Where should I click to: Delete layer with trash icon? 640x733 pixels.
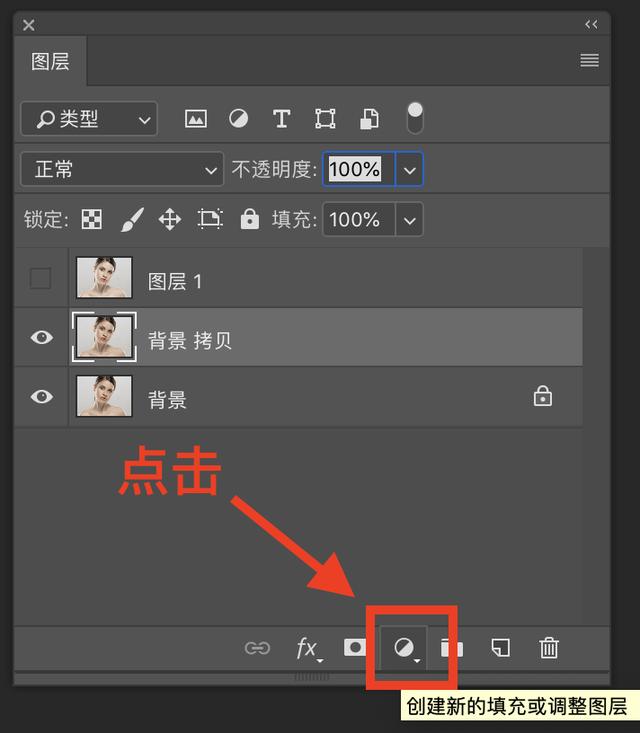pyautogui.click(x=549, y=648)
